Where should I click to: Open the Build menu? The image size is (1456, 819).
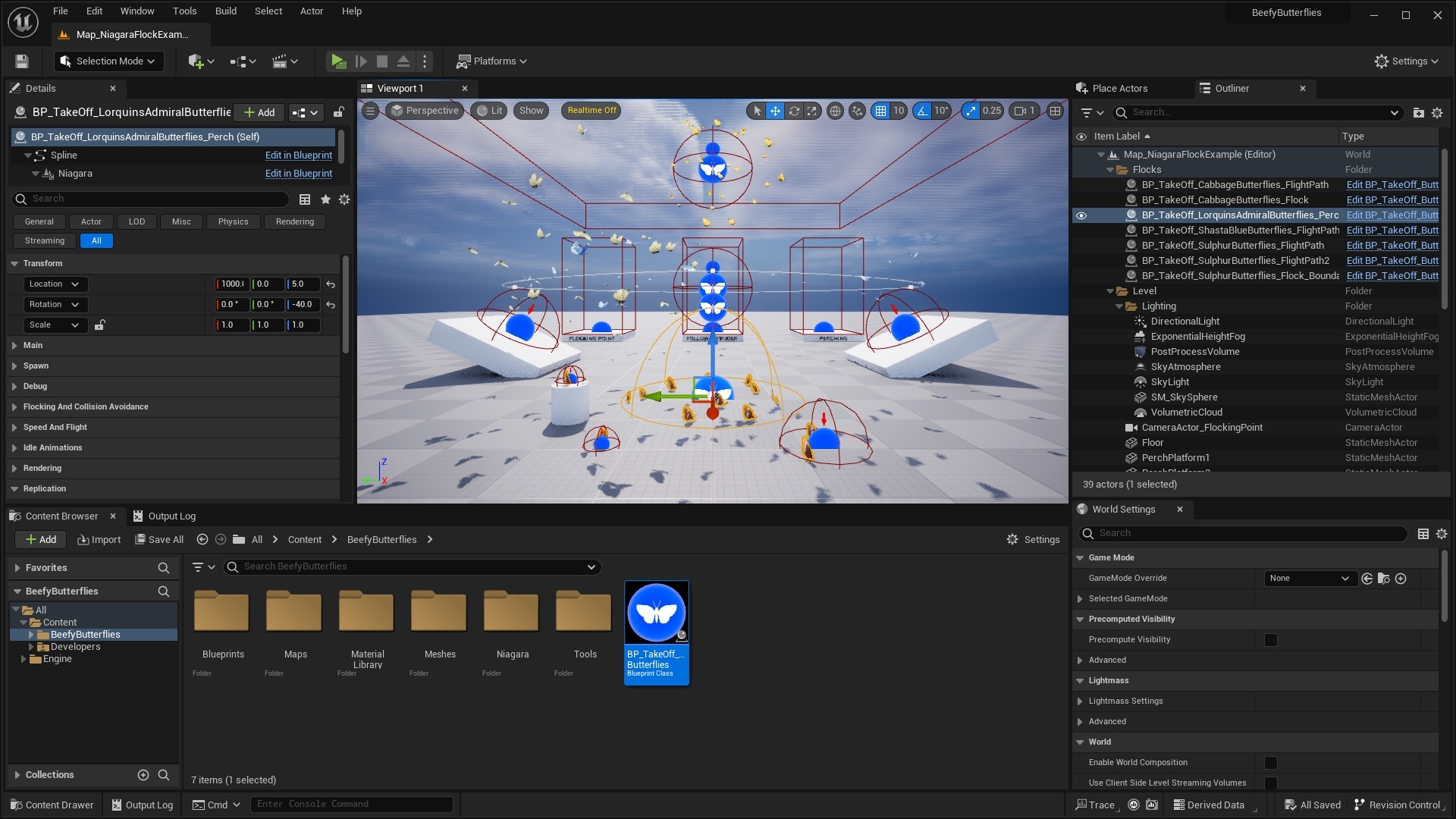coord(225,11)
